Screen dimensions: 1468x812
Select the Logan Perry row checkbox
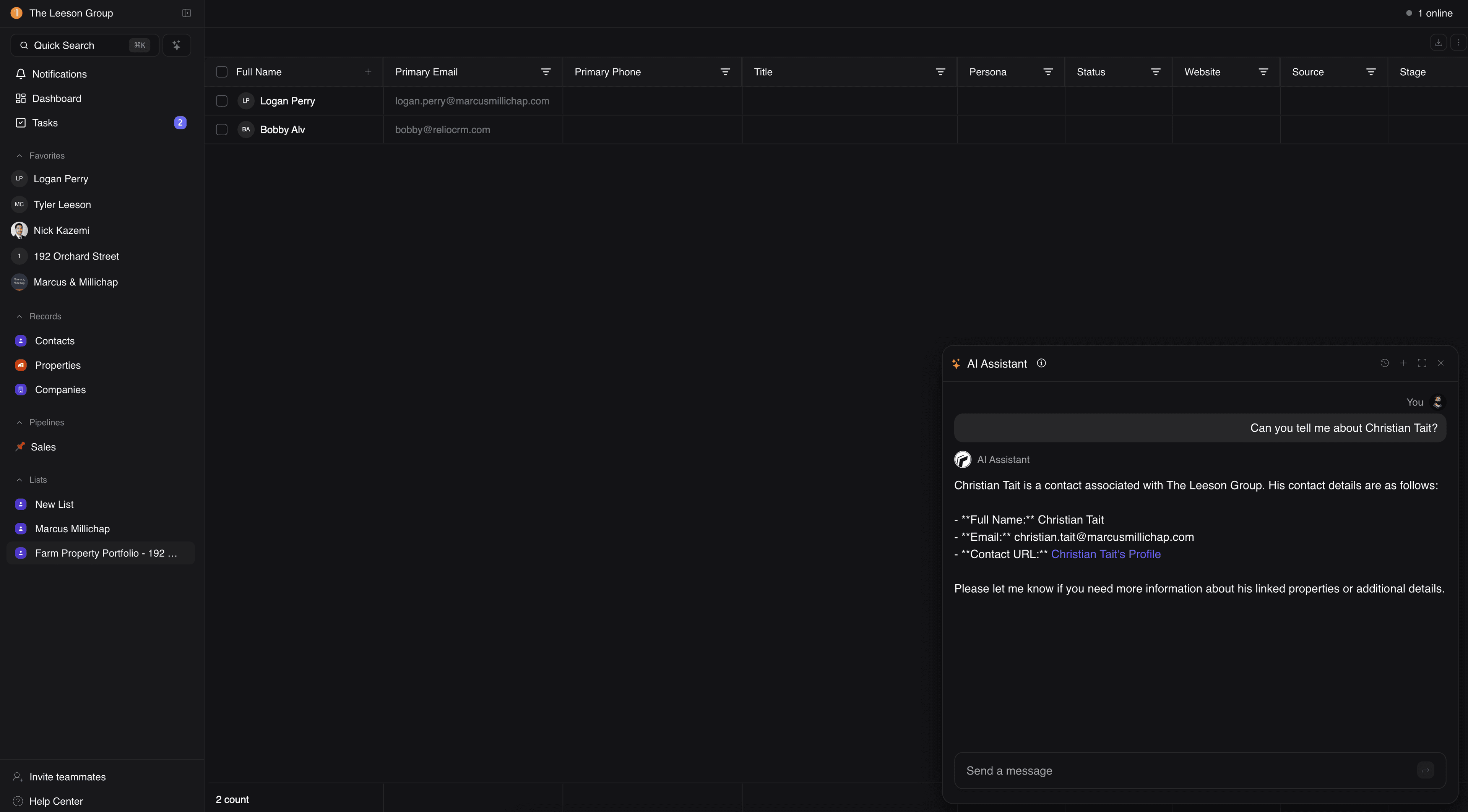tap(222, 101)
